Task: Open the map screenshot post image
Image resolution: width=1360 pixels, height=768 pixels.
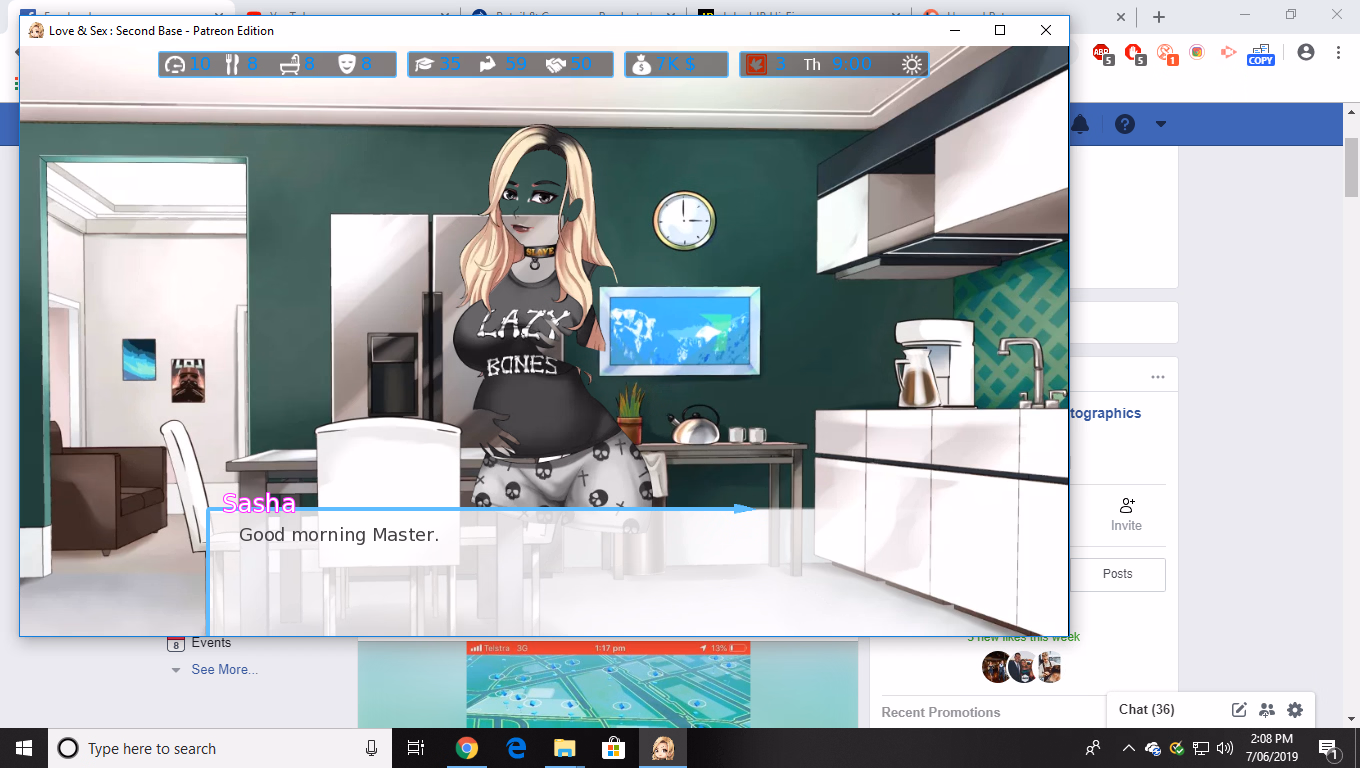Action: click(x=608, y=684)
